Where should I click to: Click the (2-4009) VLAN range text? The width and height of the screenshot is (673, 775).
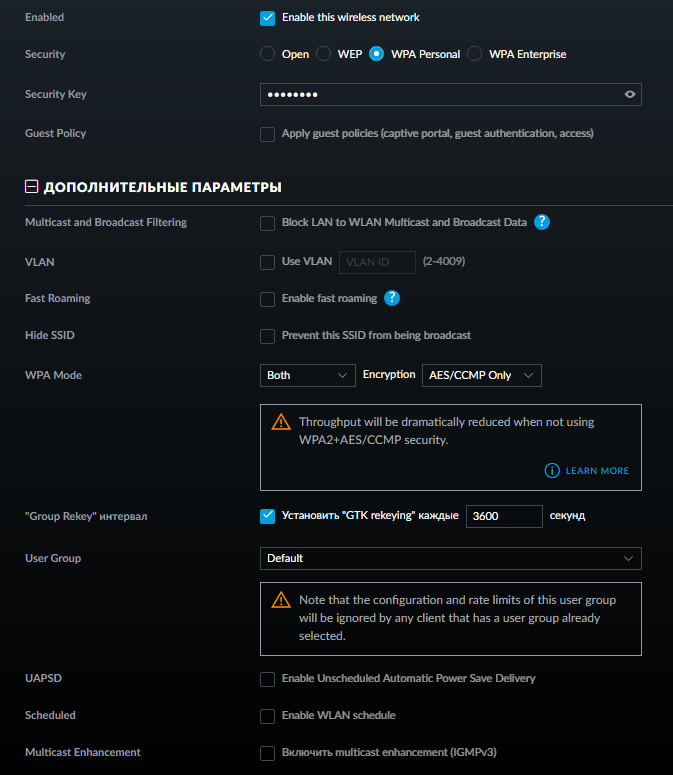tap(444, 261)
